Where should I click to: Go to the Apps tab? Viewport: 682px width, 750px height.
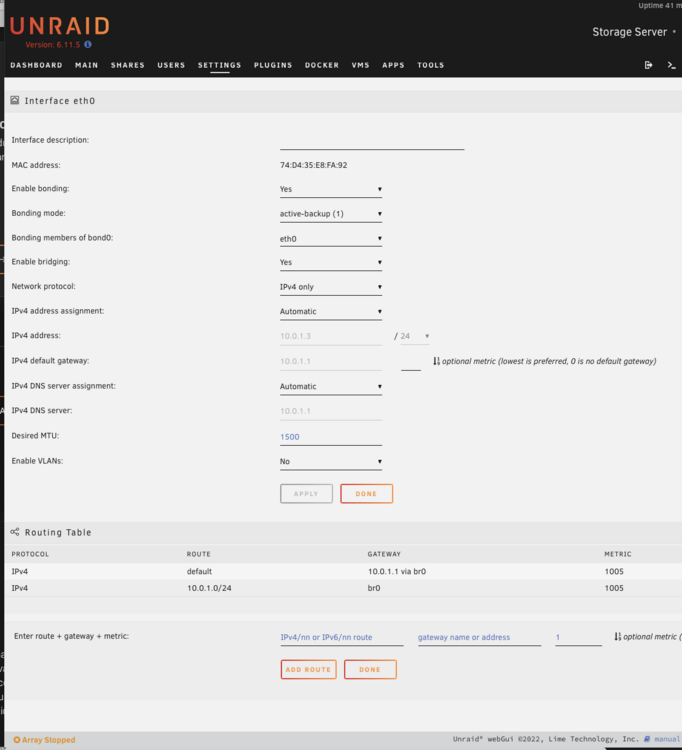point(393,65)
